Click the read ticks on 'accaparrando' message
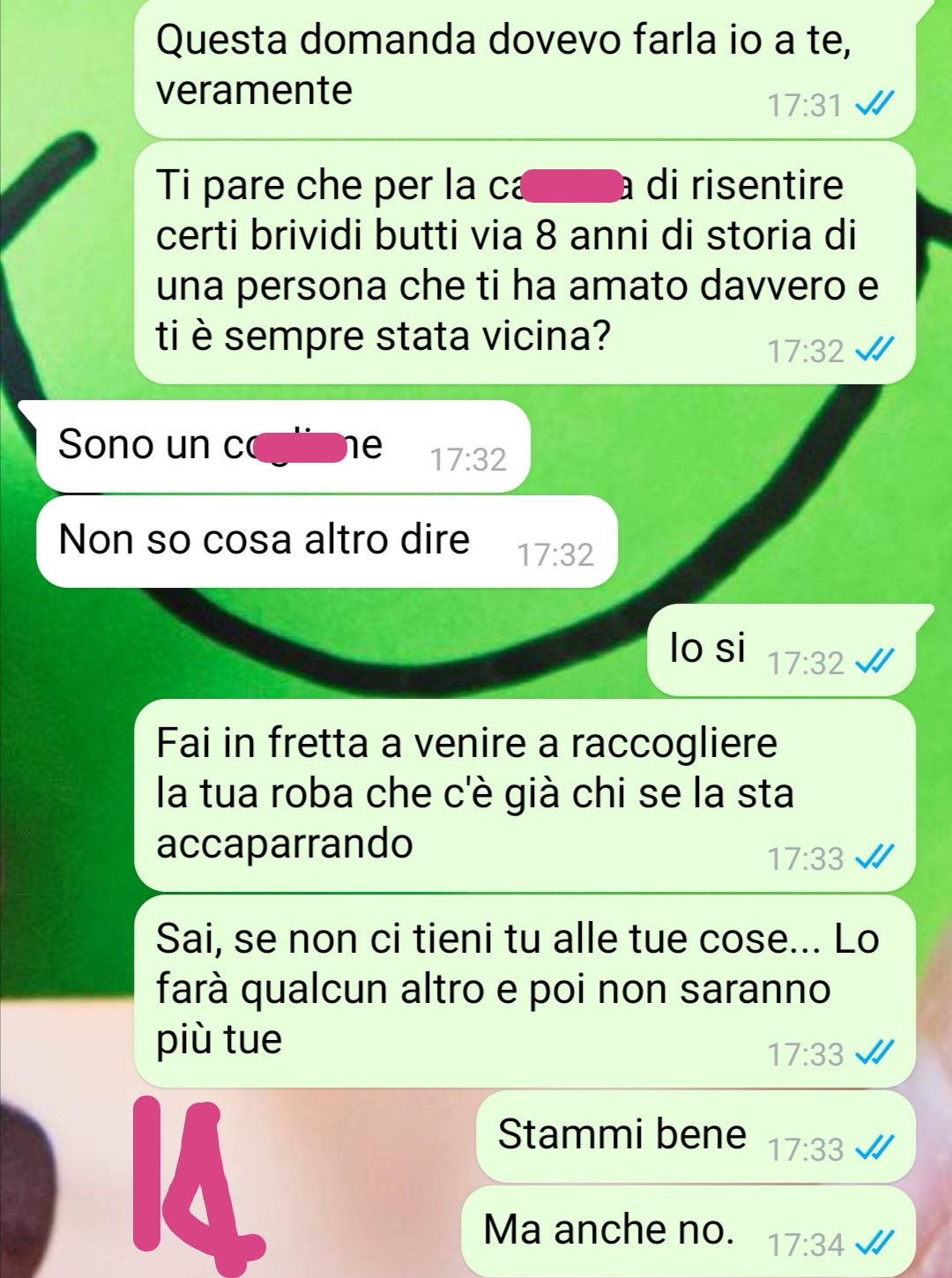Image resolution: width=952 pixels, height=1278 pixels. click(x=875, y=857)
